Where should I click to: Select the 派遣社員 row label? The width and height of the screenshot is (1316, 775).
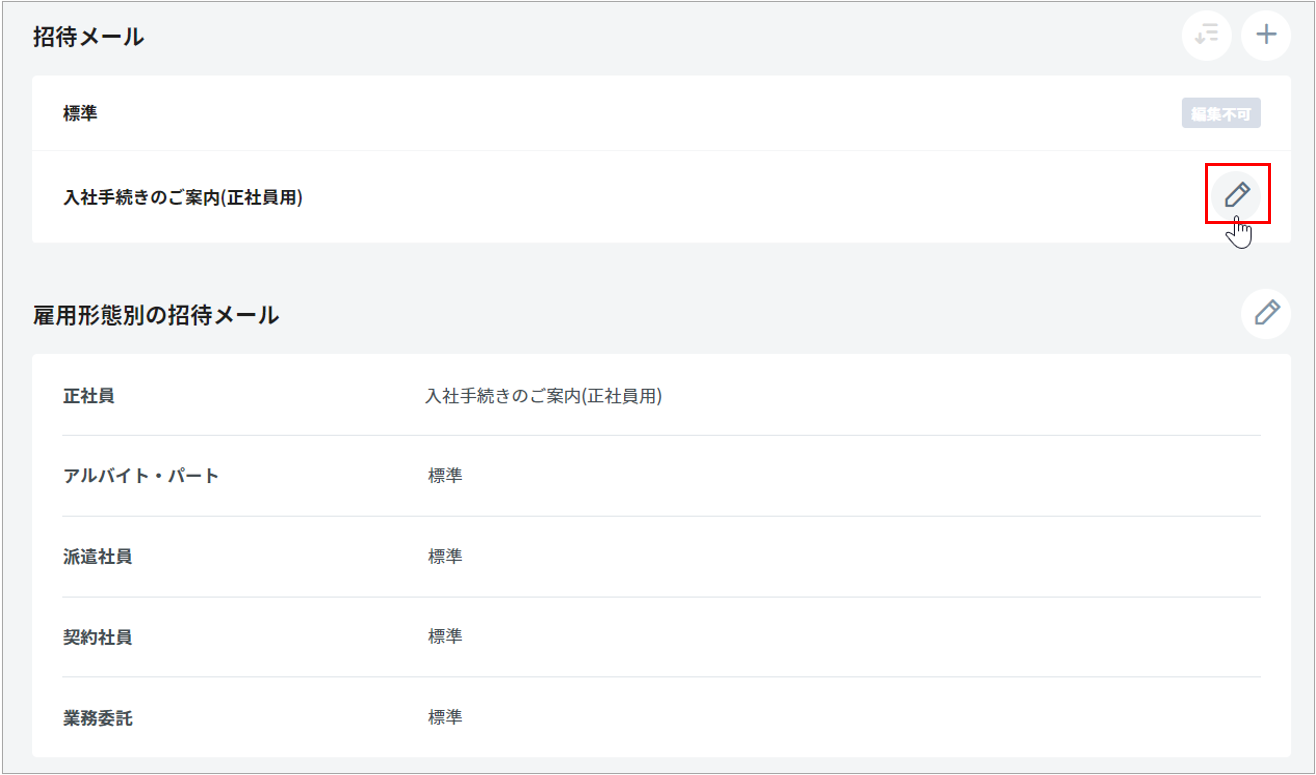(97, 557)
